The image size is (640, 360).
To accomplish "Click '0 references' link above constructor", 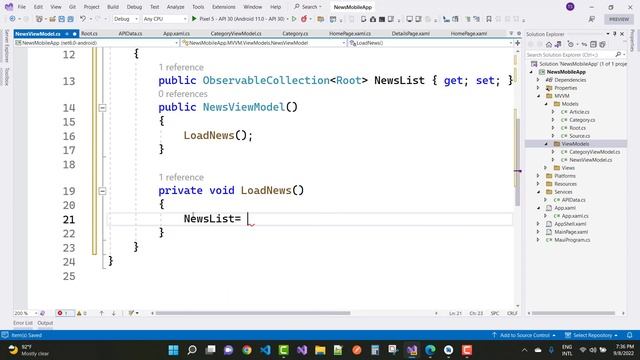I will (x=183, y=94).
